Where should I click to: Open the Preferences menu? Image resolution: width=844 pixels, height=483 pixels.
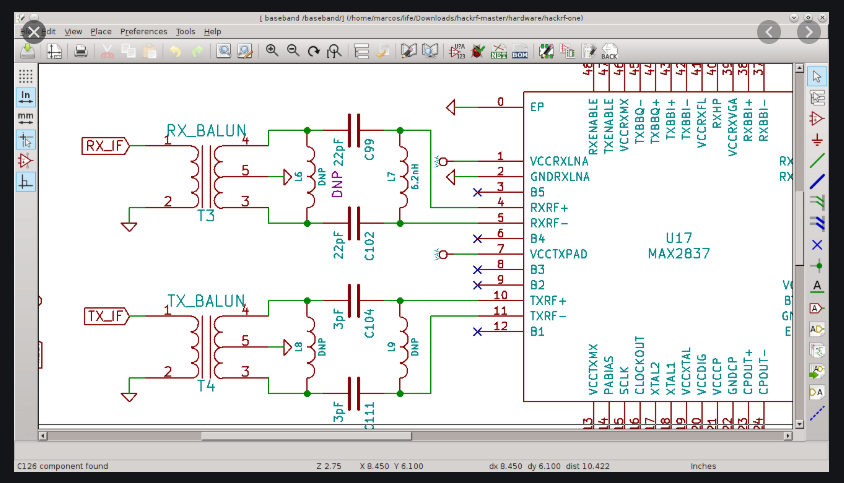coord(144,31)
